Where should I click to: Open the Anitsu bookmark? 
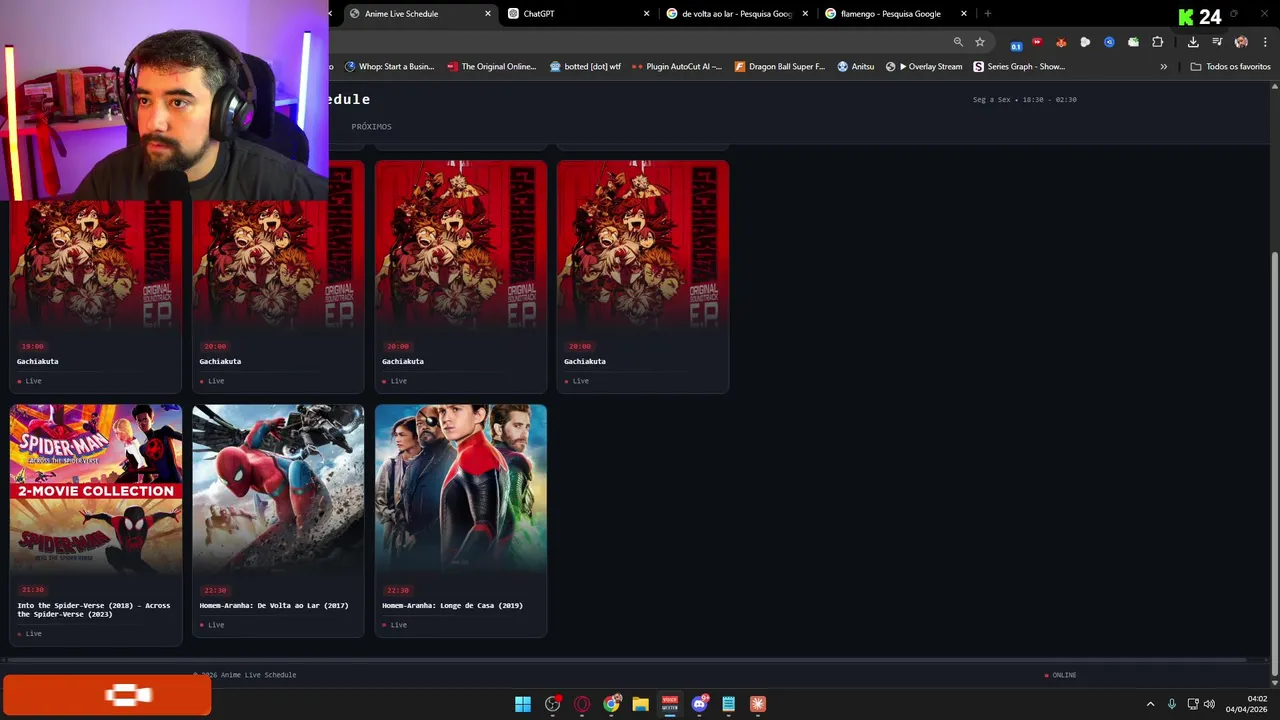856,67
